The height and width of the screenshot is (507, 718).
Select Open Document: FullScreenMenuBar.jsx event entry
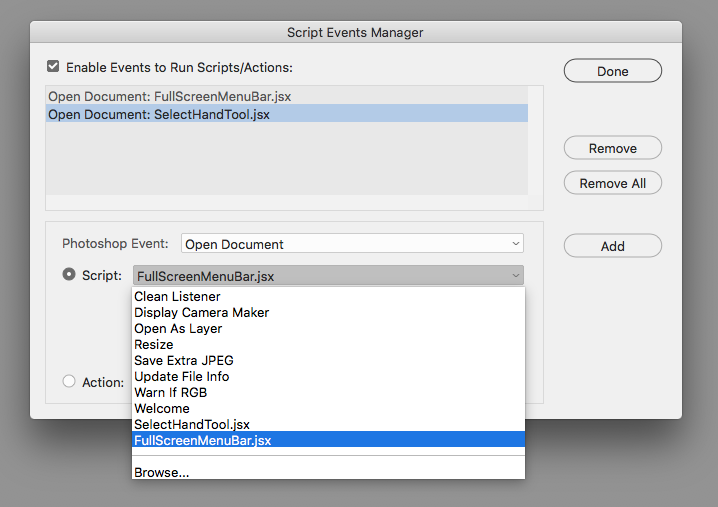pos(169,97)
